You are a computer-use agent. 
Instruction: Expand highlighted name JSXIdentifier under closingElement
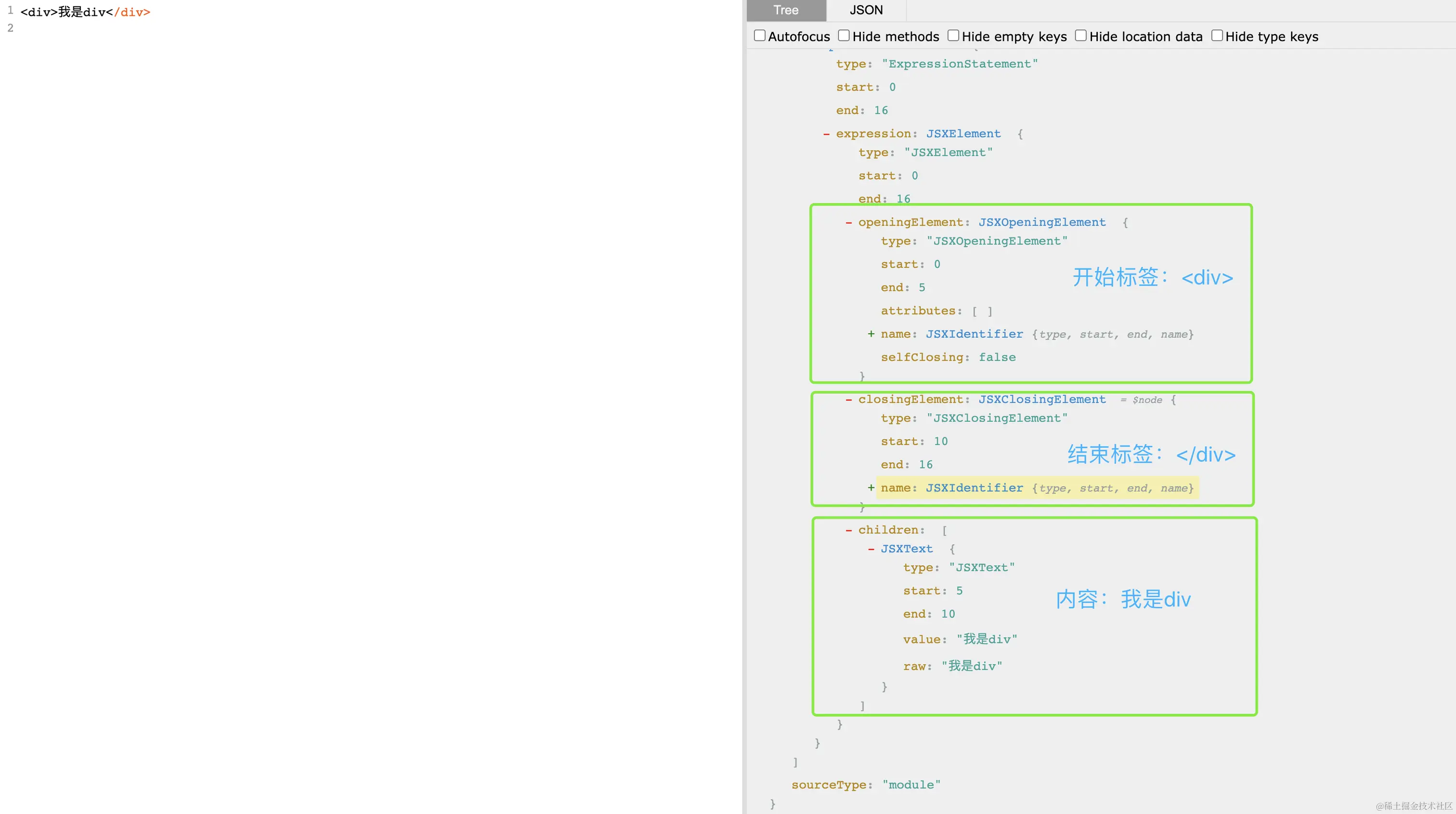[x=871, y=488]
